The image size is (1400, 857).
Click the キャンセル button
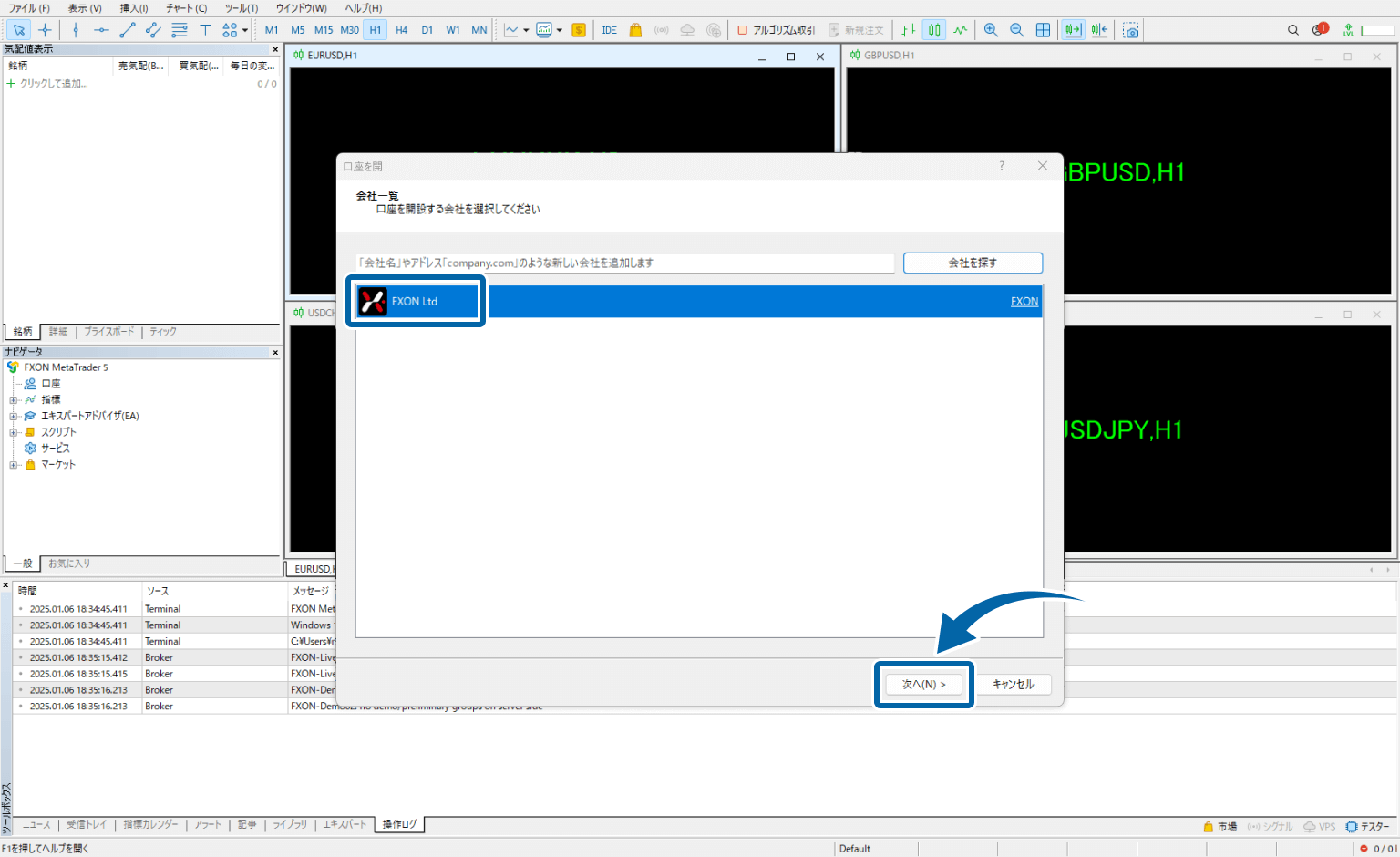tap(1013, 684)
